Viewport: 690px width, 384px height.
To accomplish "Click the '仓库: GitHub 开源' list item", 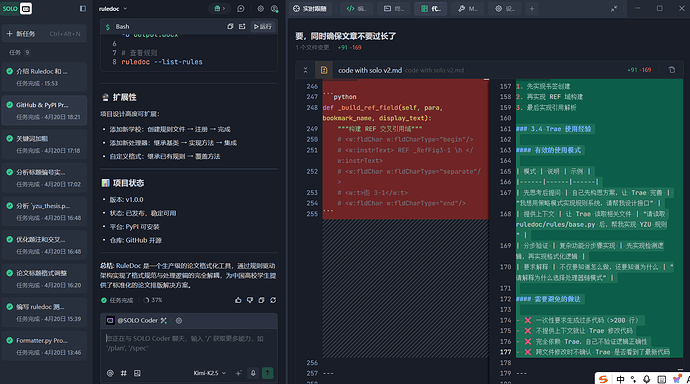I will [136, 240].
